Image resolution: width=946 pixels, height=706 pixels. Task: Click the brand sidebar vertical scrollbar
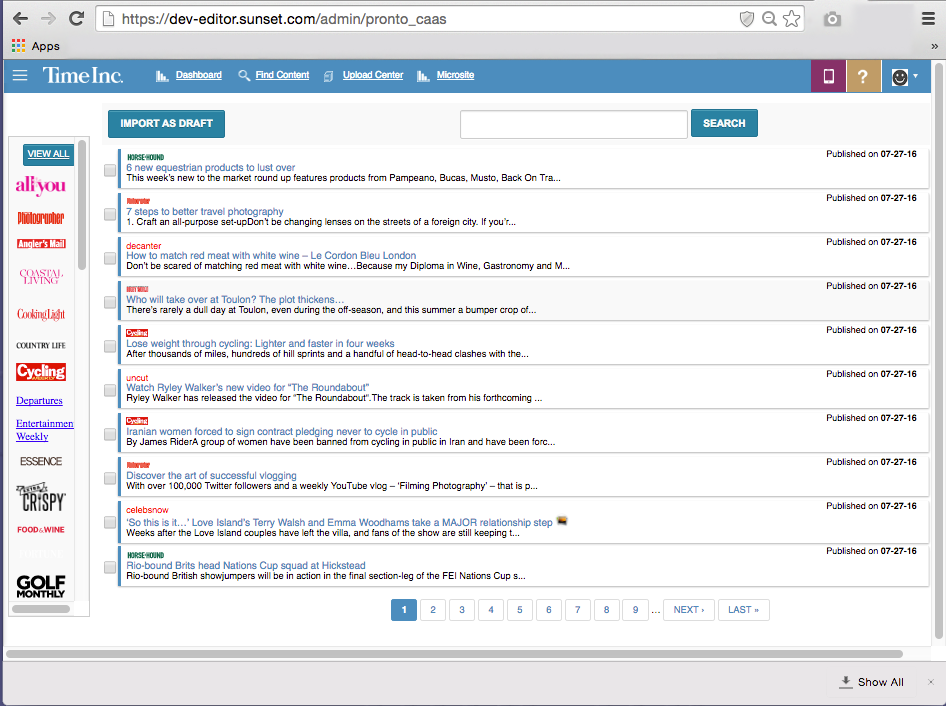tap(82, 205)
